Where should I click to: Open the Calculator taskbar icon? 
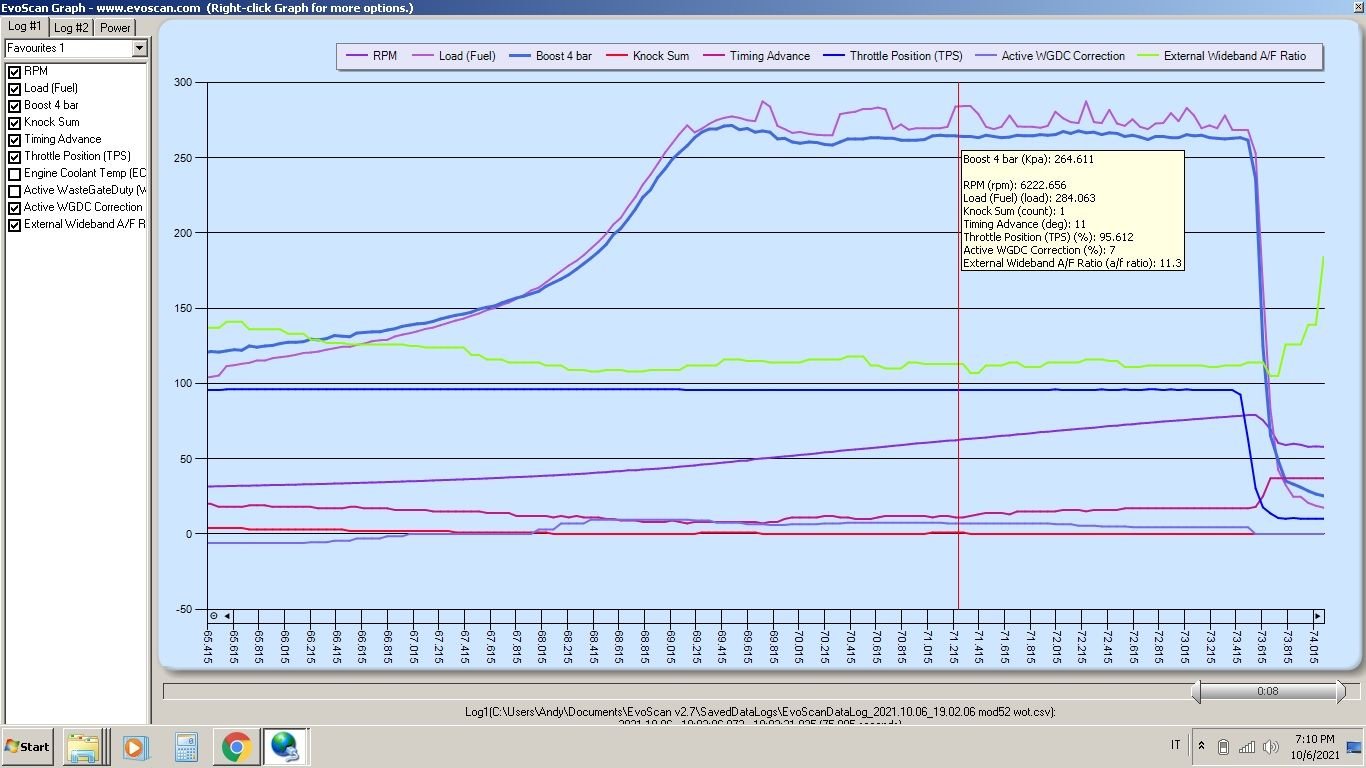pos(185,747)
